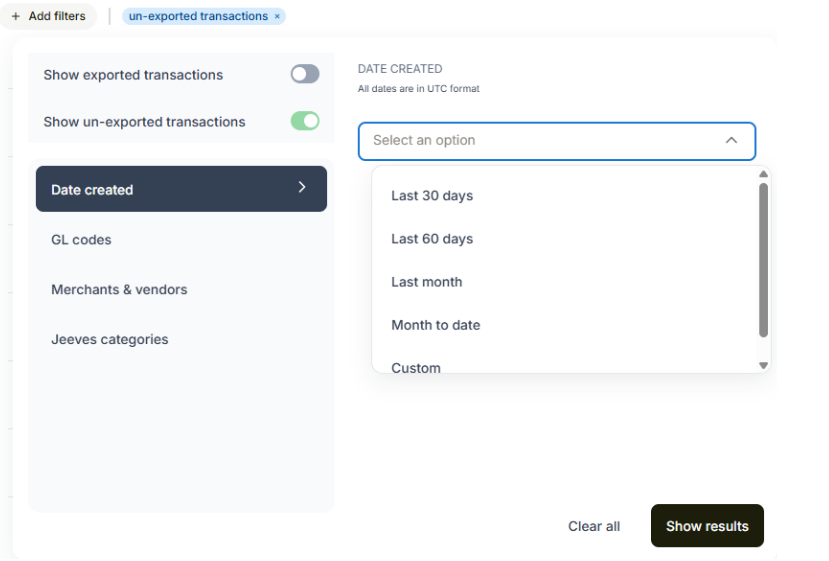Click the plus icon beside Add filters
The image size is (829, 561).
pos(16,16)
